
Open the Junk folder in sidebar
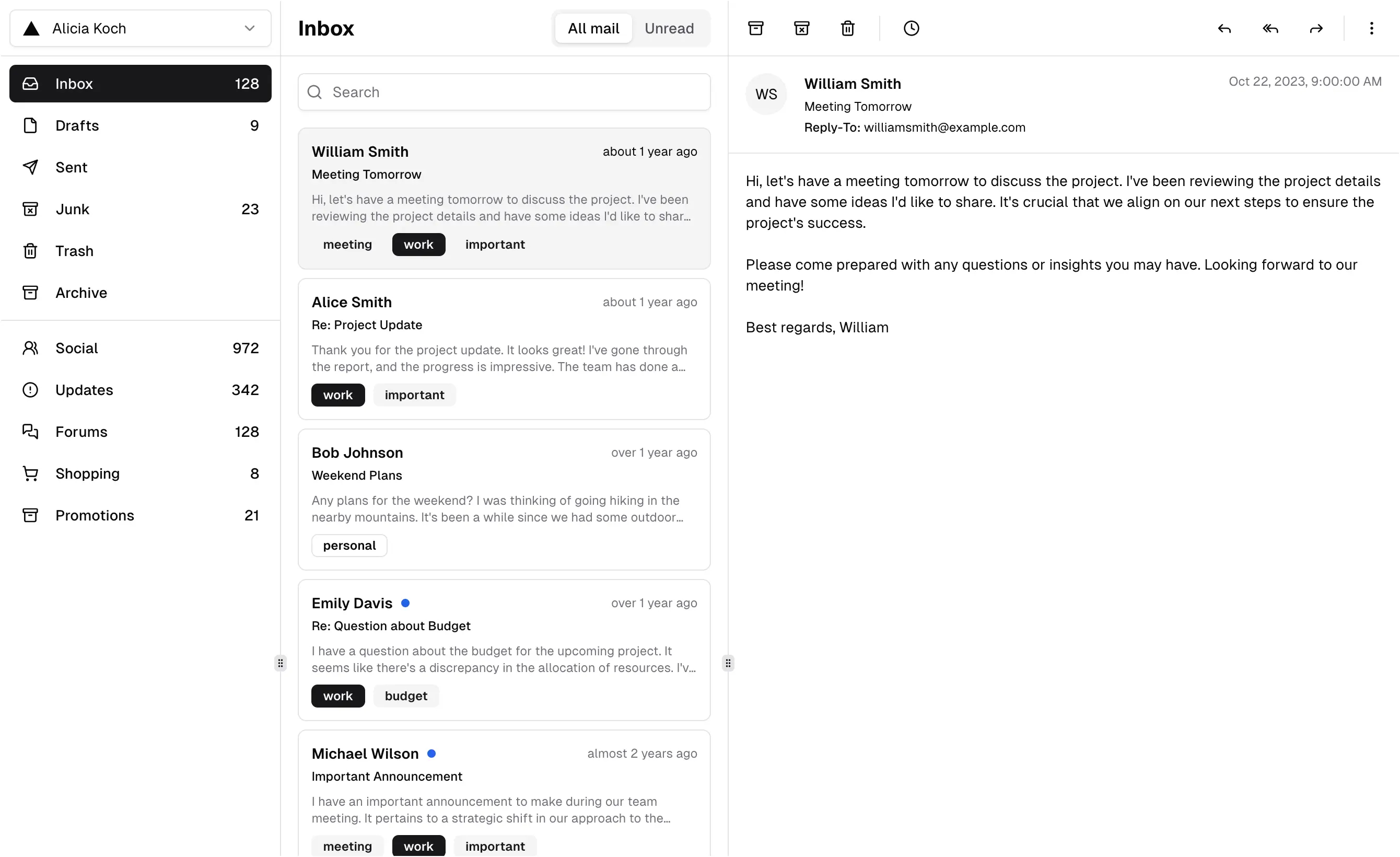click(141, 209)
